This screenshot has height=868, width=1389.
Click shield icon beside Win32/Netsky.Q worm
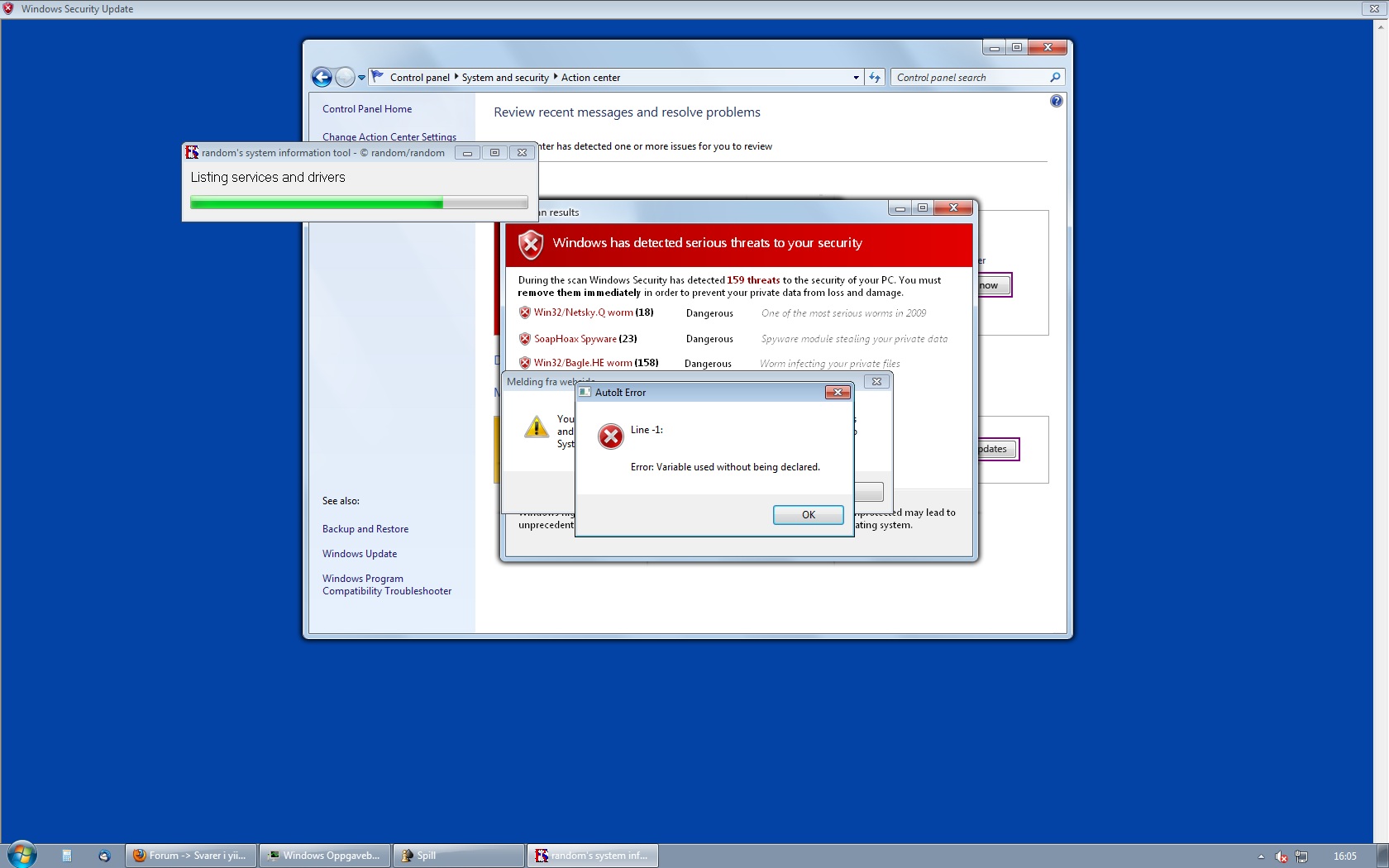524,312
